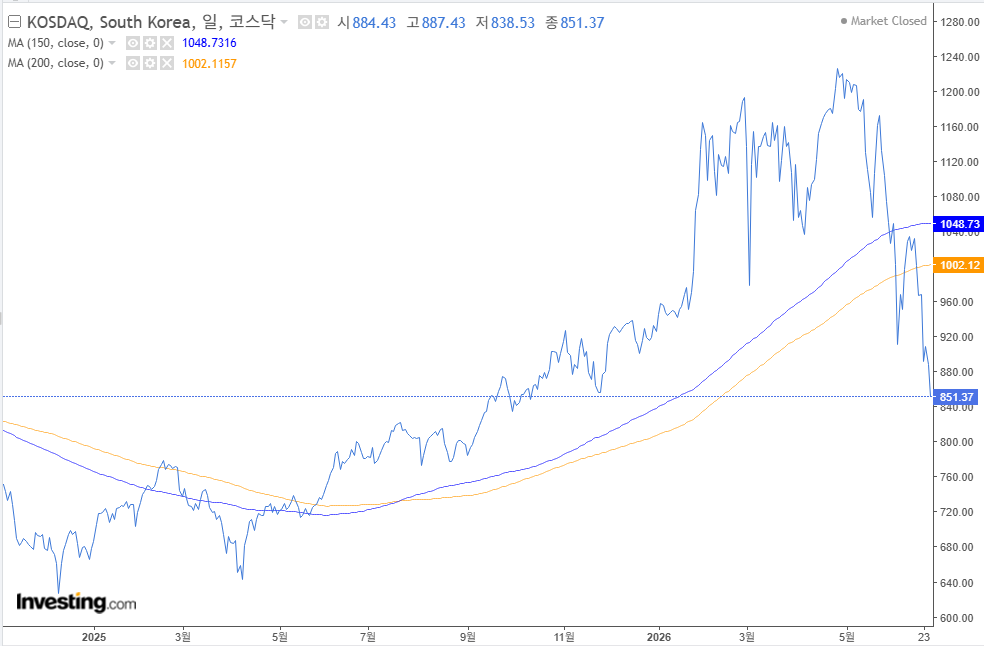Hide the MA 150 indicator with eye icon
The image size is (984, 646).
coord(133,43)
